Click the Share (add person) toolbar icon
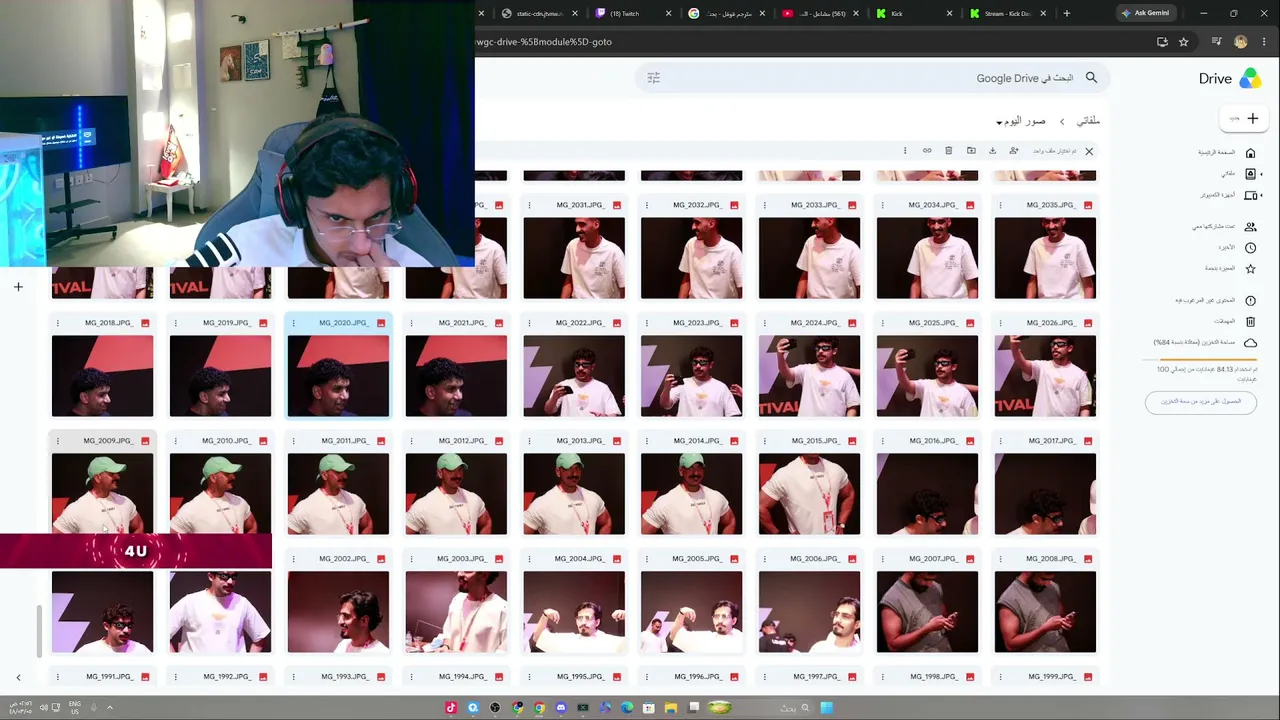The width and height of the screenshot is (1280, 720). coord(1014,151)
